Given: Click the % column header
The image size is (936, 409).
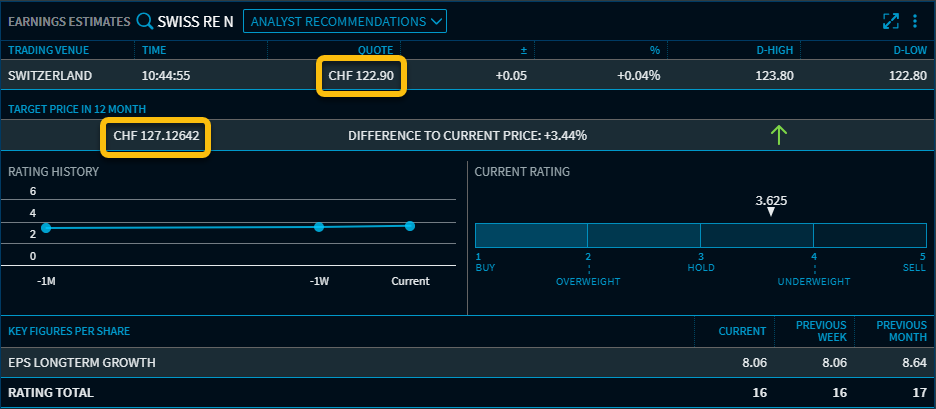Looking at the screenshot, I should click(x=655, y=50).
